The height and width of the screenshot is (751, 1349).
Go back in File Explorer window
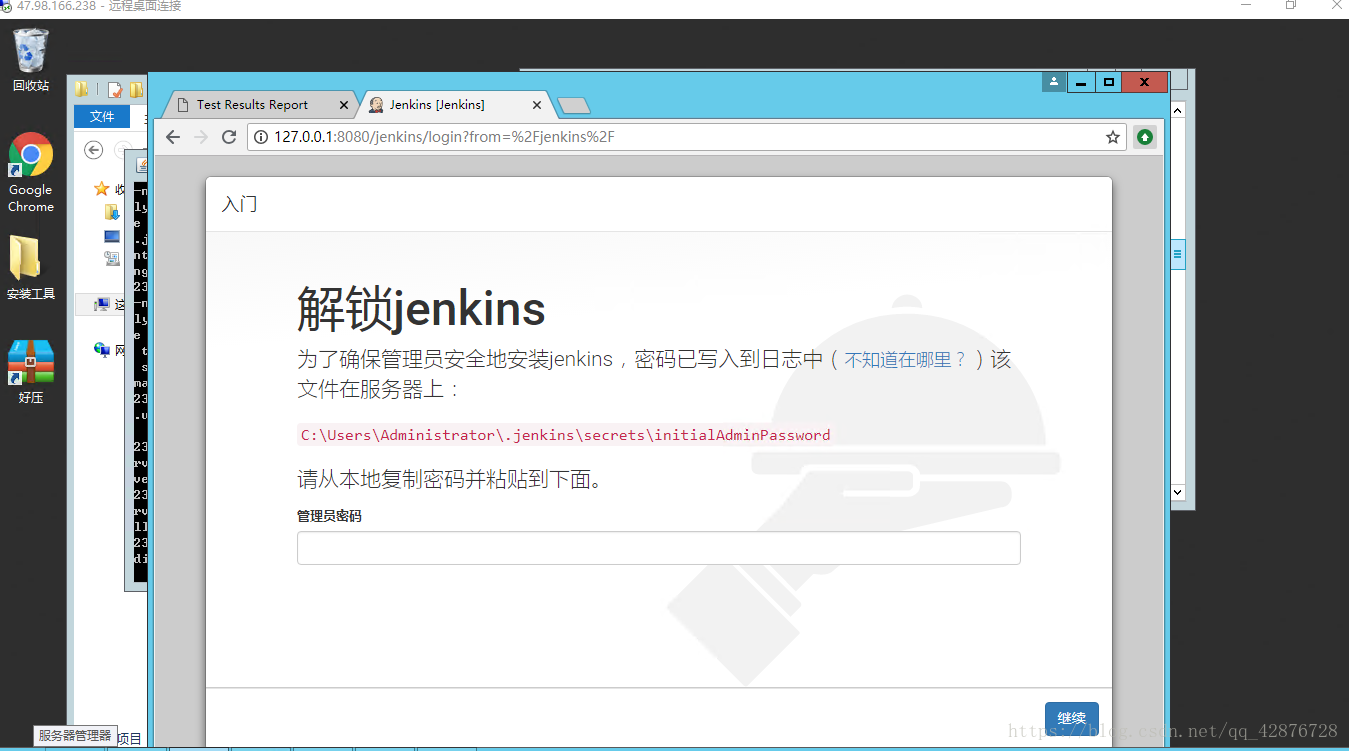click(x=94, y=150)
